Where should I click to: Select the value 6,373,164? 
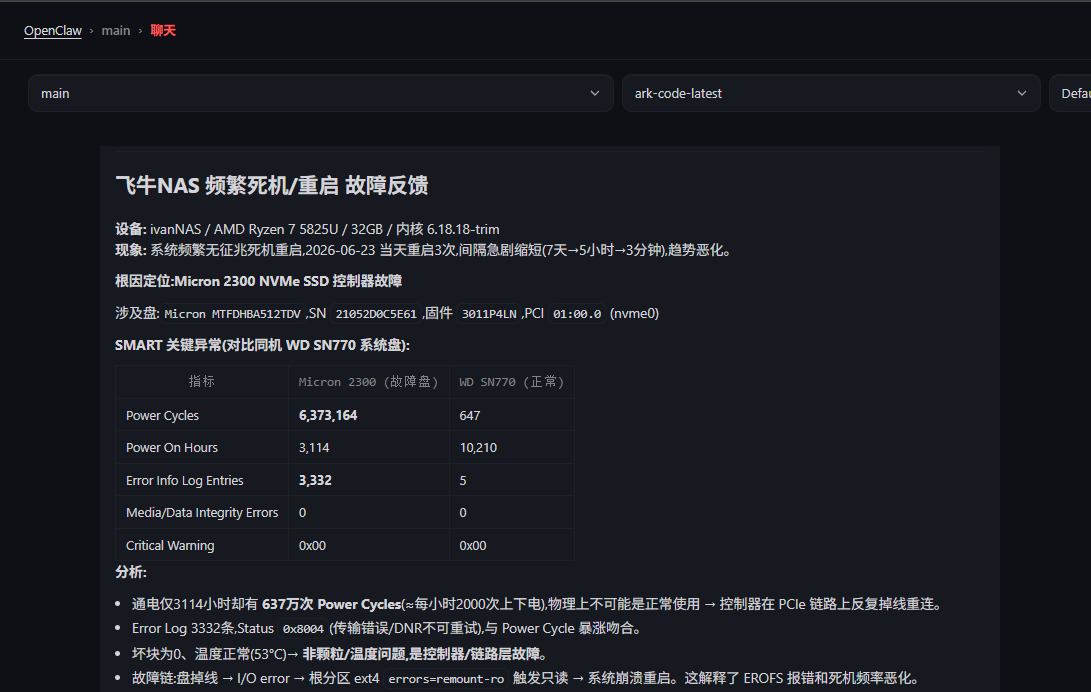(x=328, y=415)
